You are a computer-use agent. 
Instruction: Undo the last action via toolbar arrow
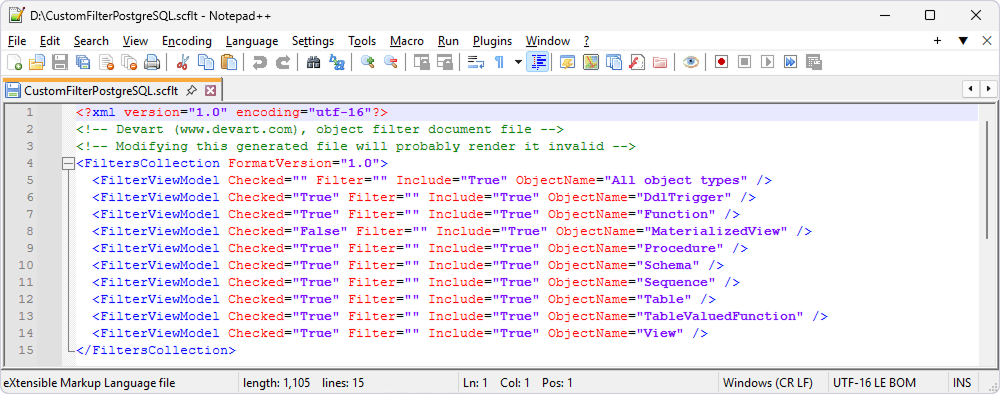click(259, 62)
